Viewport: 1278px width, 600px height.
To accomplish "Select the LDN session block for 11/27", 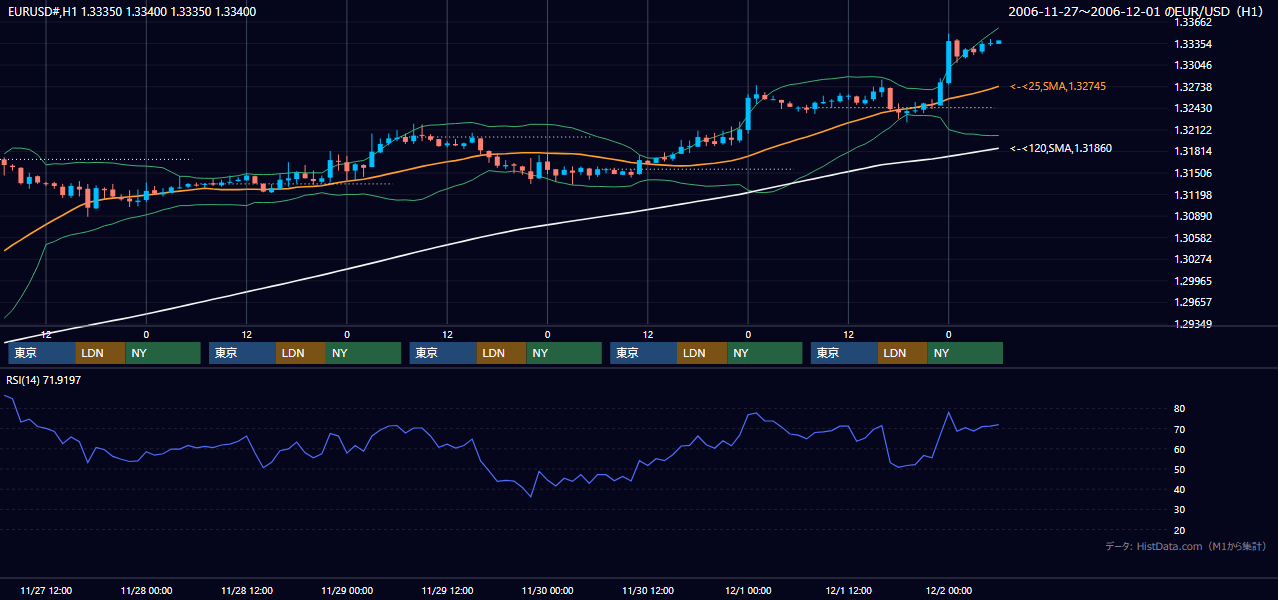I will [100, 353].
